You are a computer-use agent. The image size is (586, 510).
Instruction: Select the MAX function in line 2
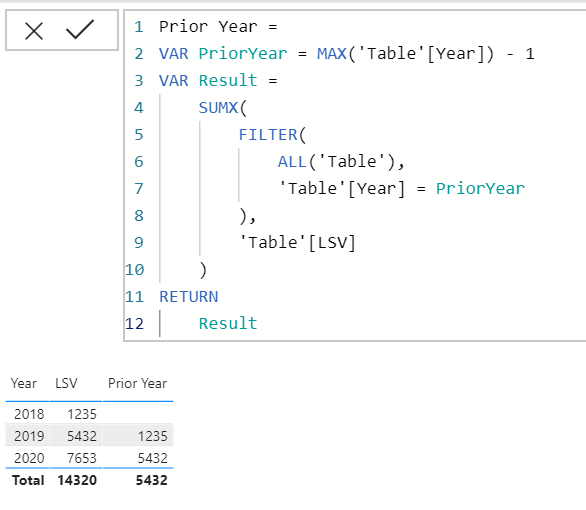tap(331, 54)
